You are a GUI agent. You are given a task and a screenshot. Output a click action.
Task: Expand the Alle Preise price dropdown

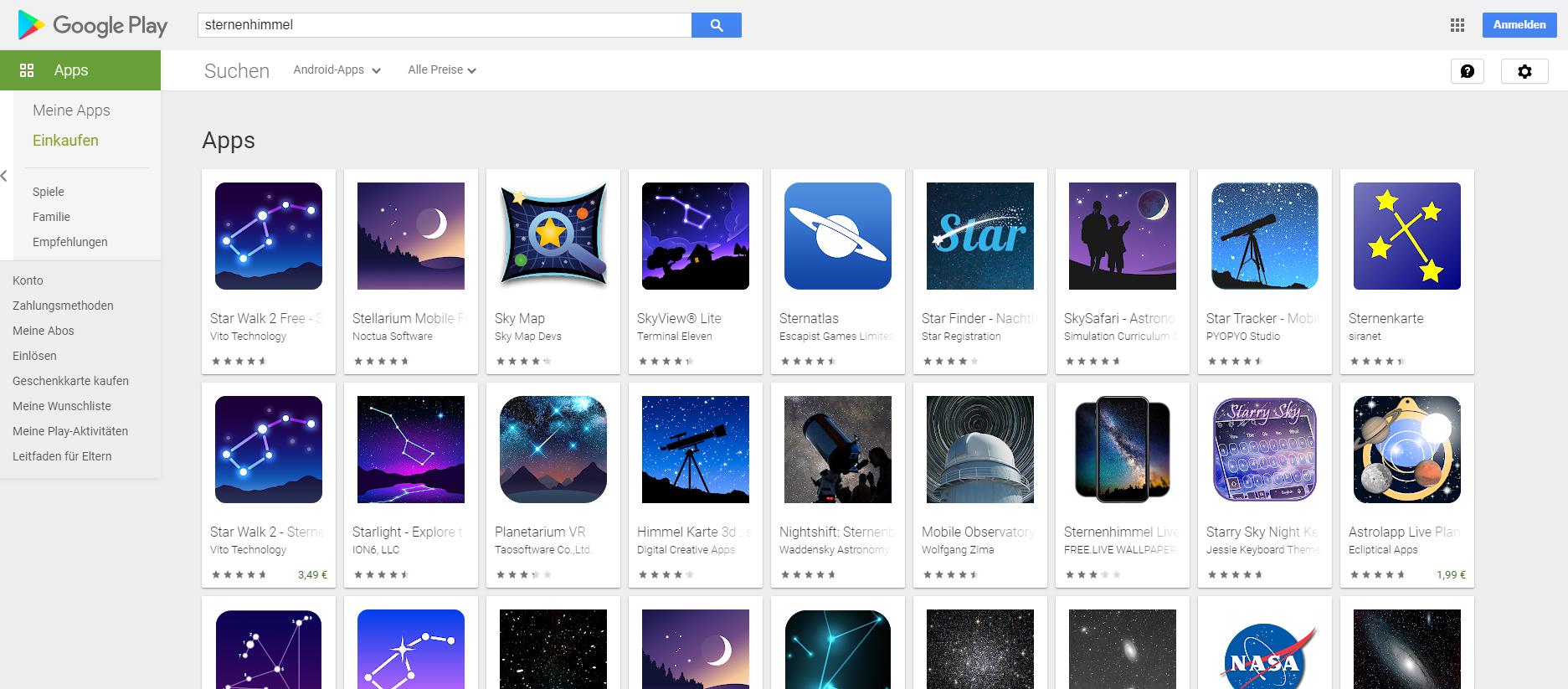point(441,70)
